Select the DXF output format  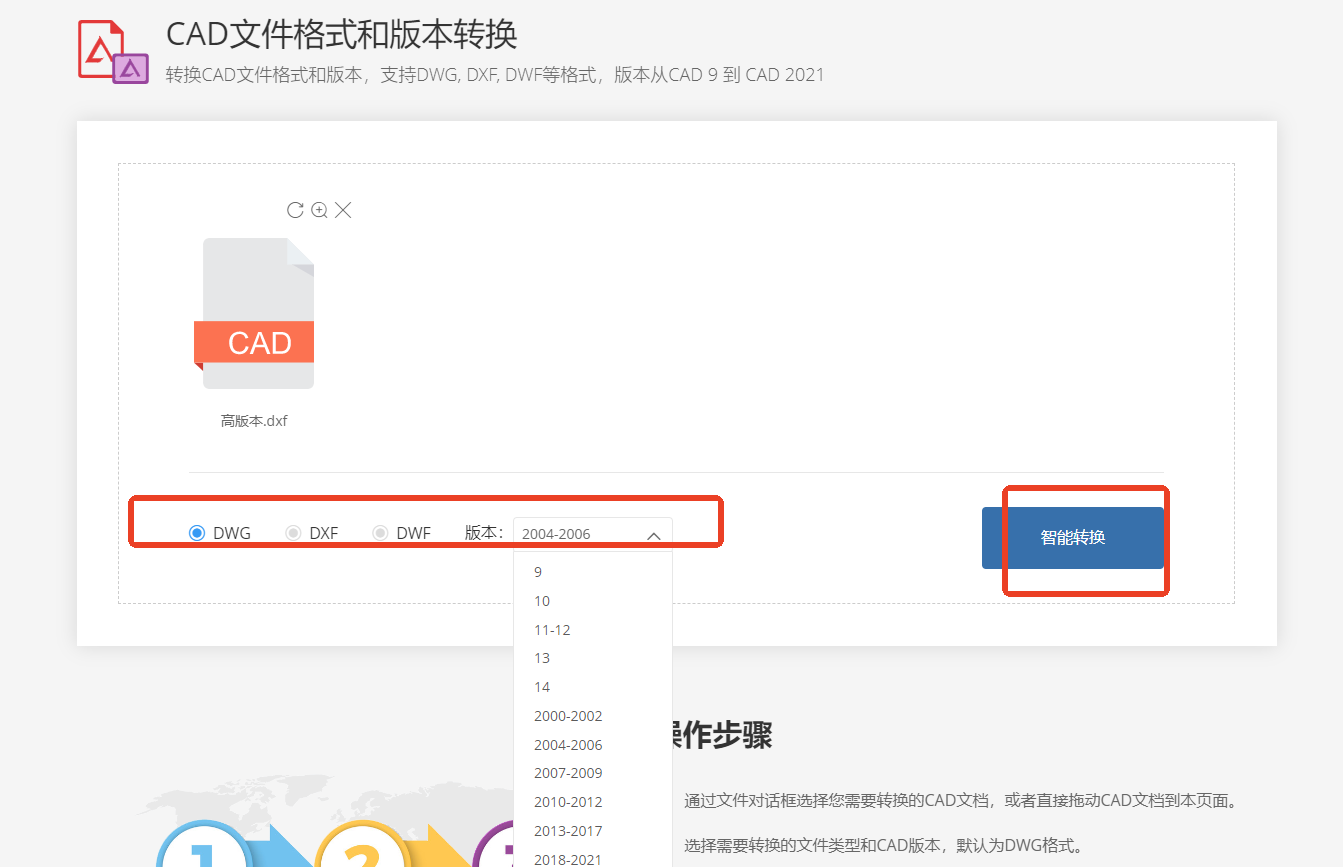coord(293,532)
